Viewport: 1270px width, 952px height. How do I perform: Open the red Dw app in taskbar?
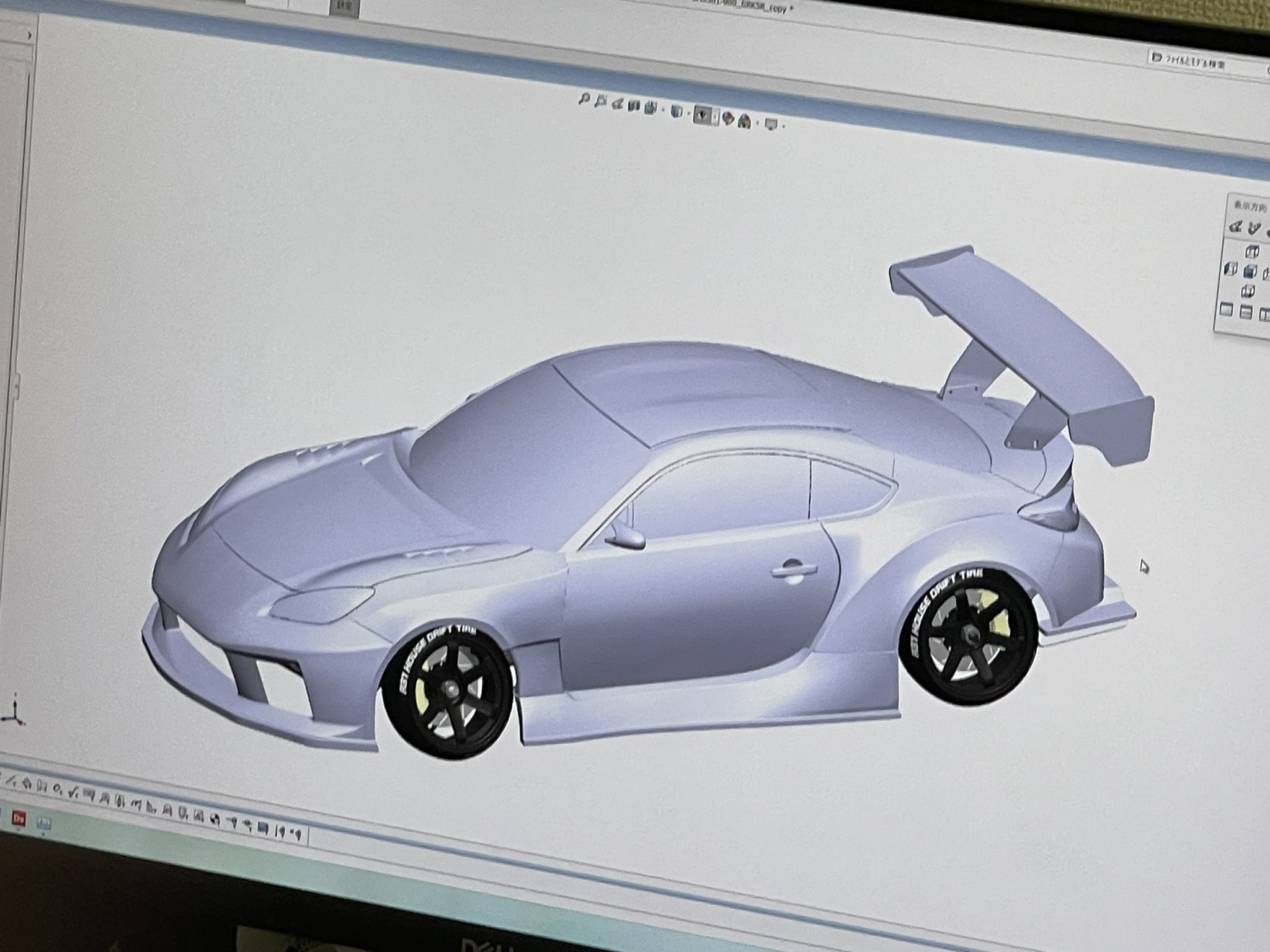click(x=19, y=818)
